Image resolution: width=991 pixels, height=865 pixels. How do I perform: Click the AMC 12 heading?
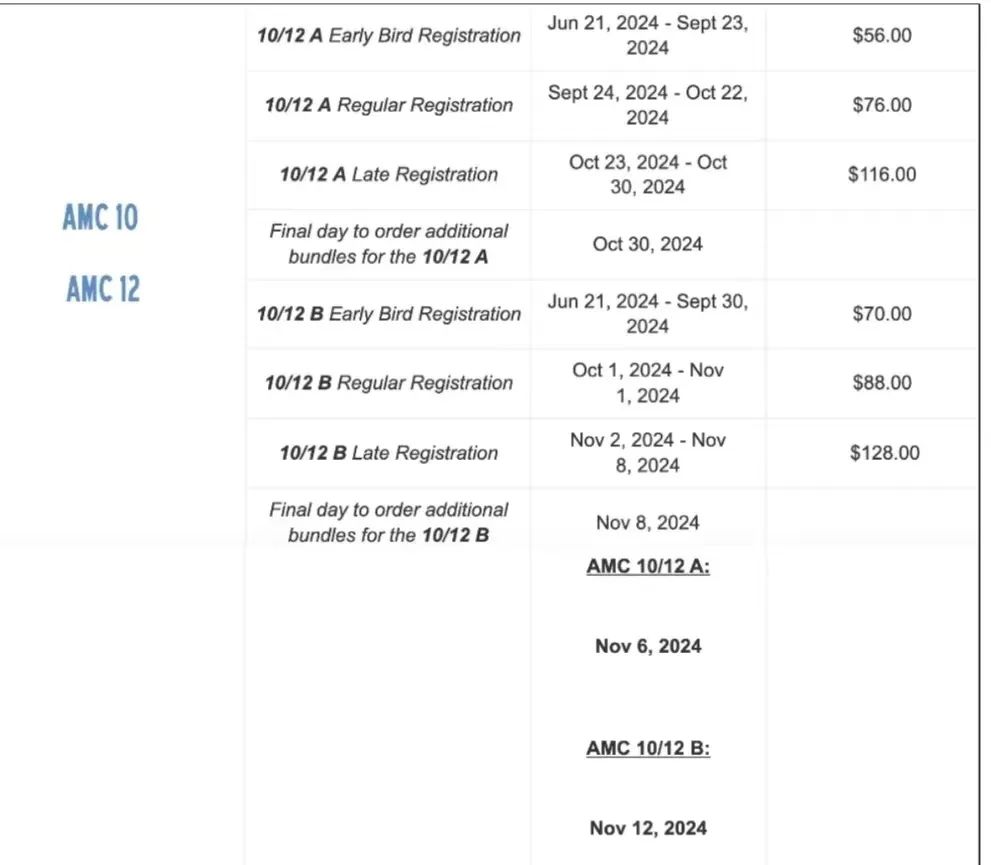[x=102, y=289]
